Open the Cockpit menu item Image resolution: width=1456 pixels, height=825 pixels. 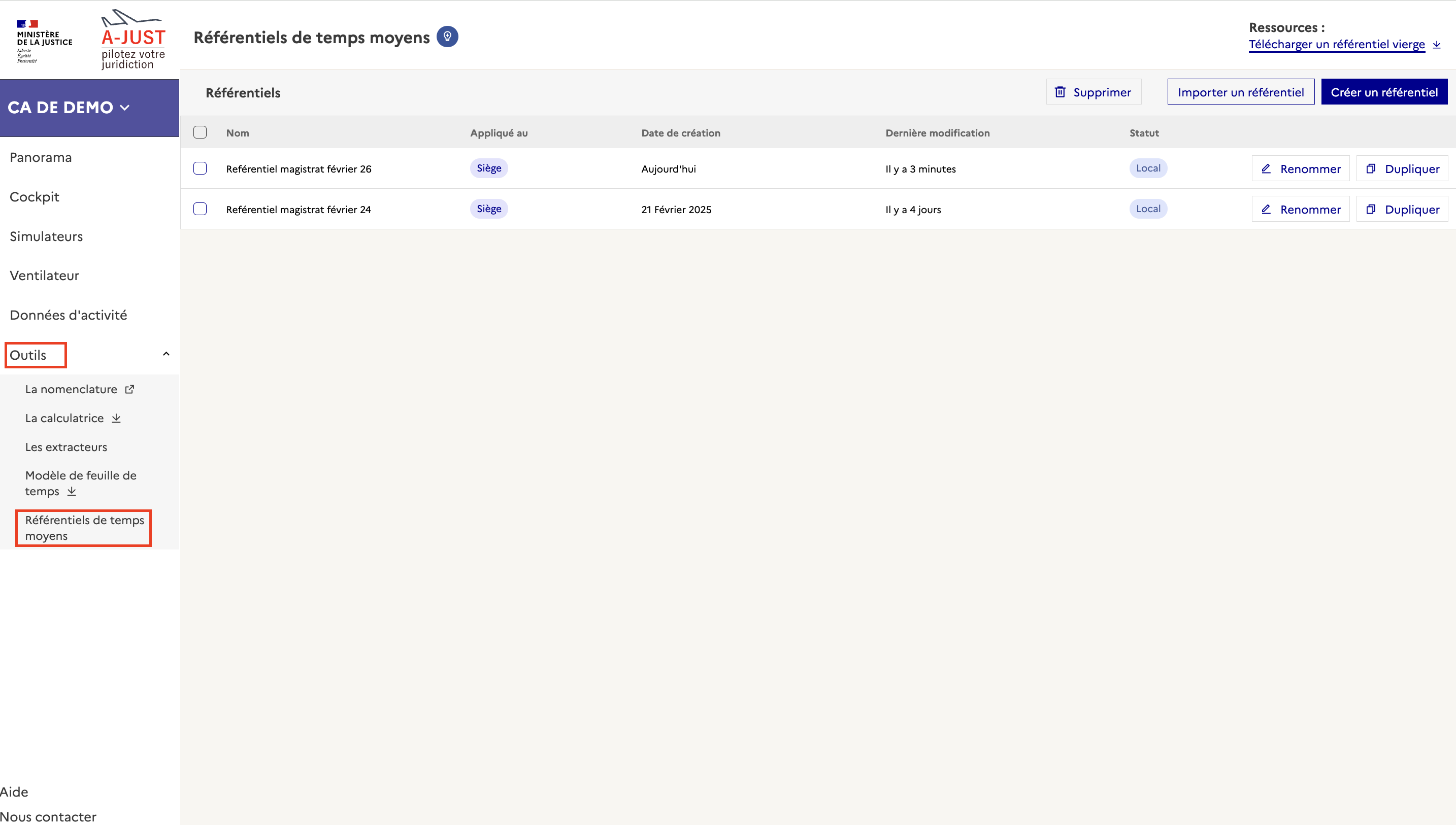click(35, 197)
